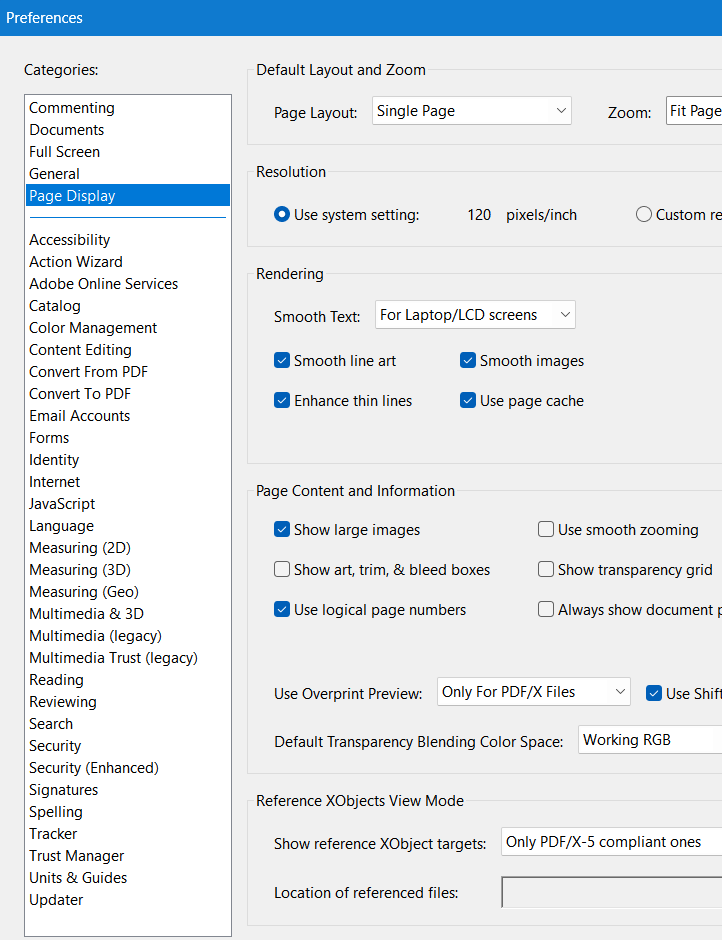Open the Trust Manager preferences

tap(76, 855)
